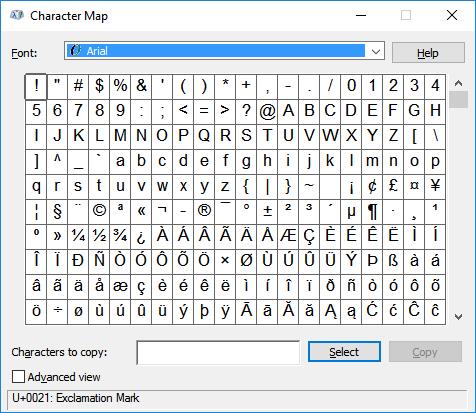Open Character Map window system icon
Screen dimensions: 476x413
click(17, 15)
